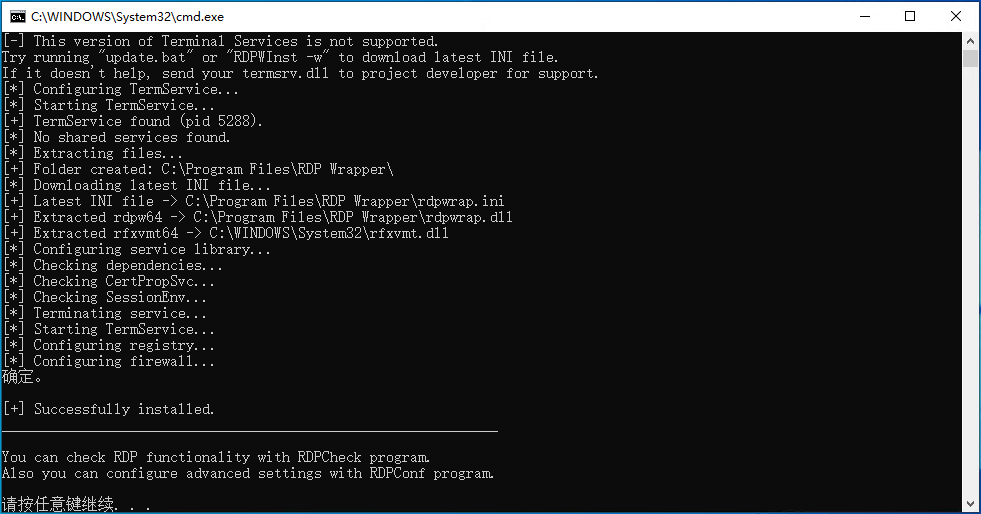
Task: Click the RDPConf program text line
Action: [x=248, y=473]
